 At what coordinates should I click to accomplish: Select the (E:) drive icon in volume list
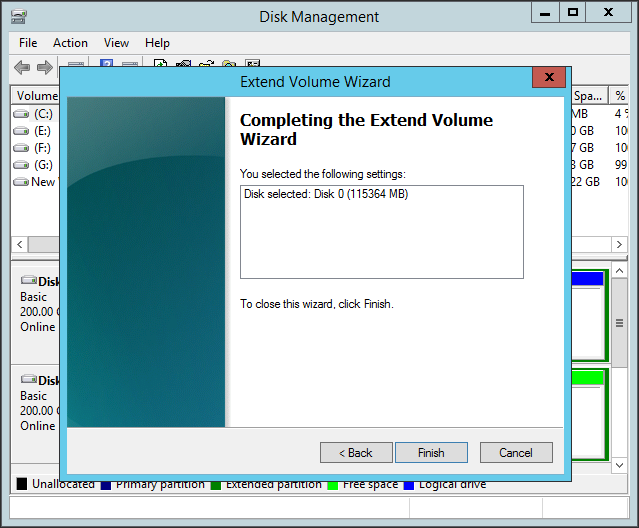tap(21, 131)
